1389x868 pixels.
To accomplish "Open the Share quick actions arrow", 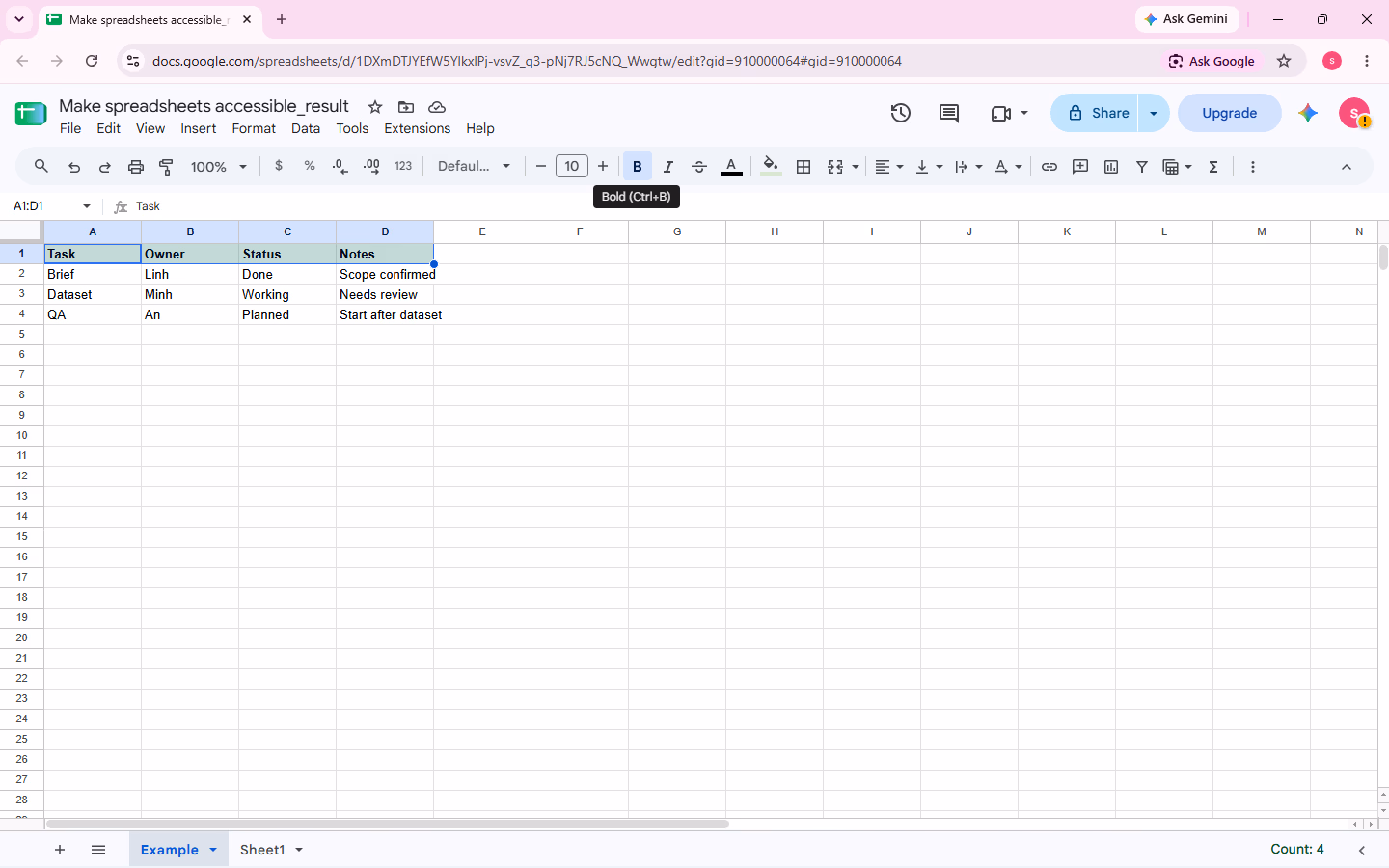I will [x=1154, y=113].
